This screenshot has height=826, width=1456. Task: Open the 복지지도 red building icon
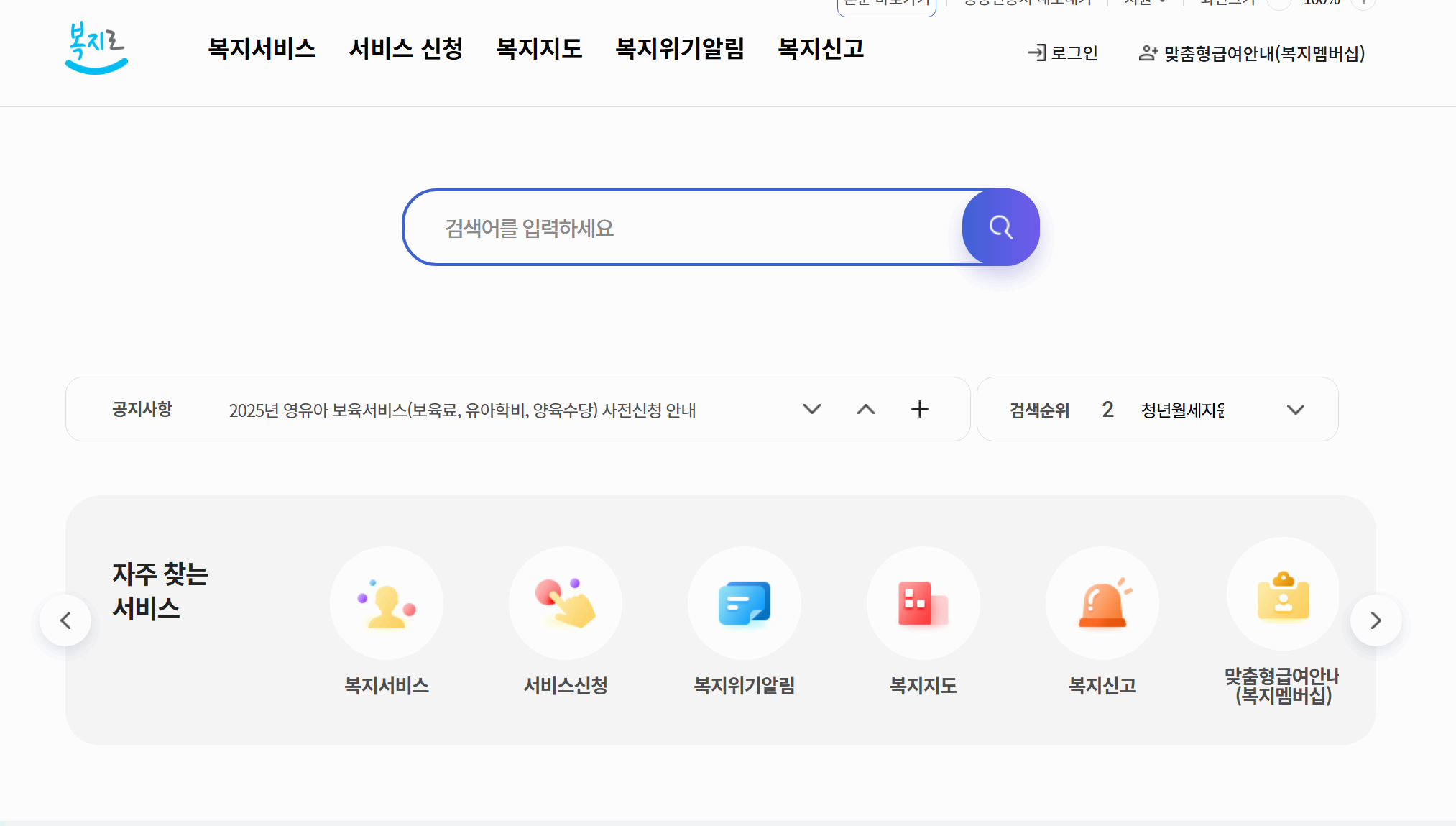923,603
